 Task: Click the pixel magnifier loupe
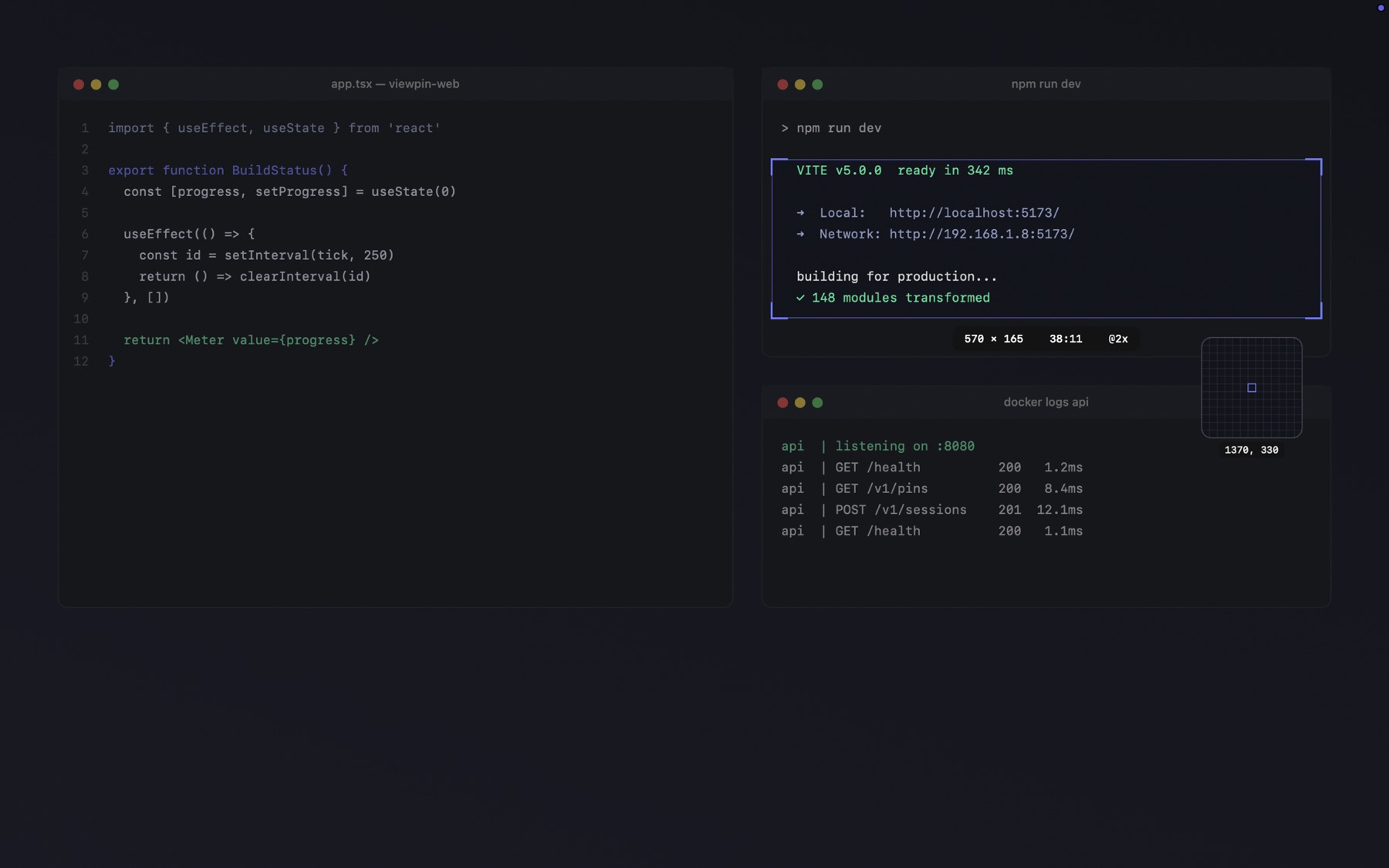(1252, 387)
